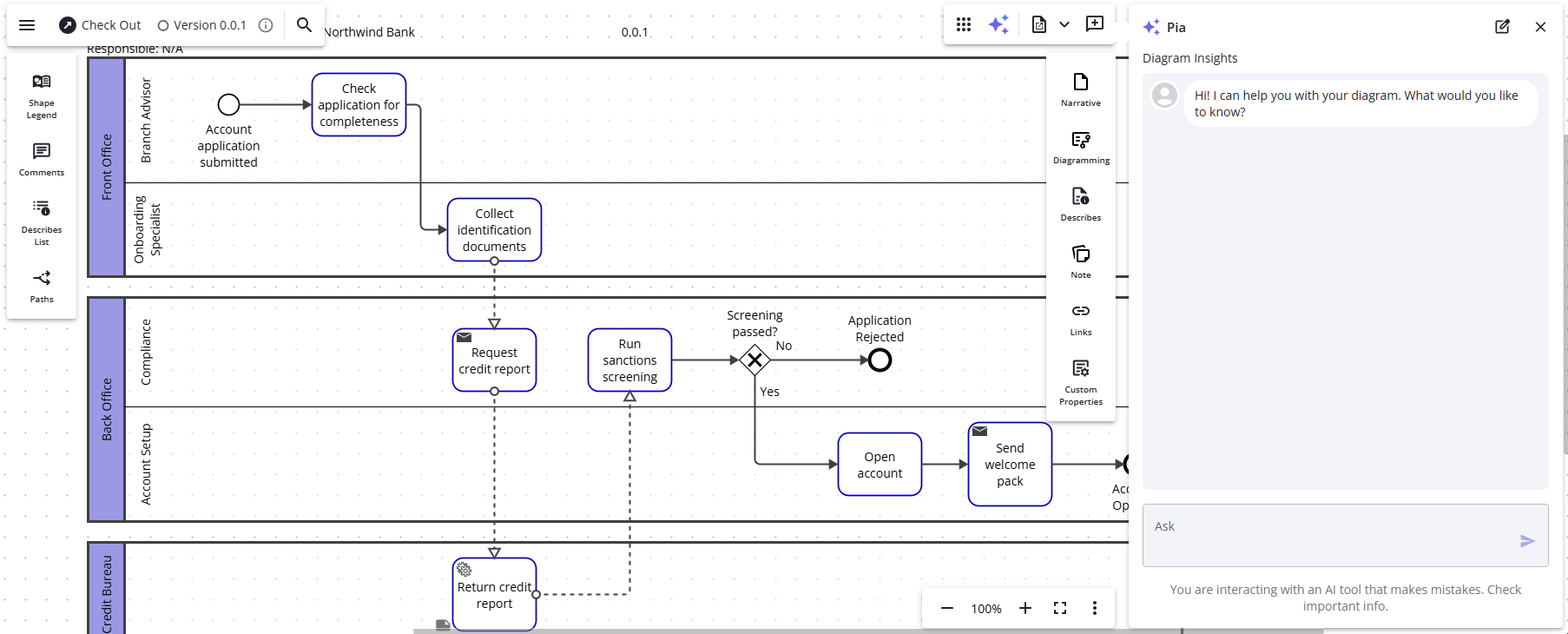Viewport: 1568px width, 634px height.
Task: Open the Version 0.0.1 info icon
Action: pyautogui.click(x=266, y=25)
